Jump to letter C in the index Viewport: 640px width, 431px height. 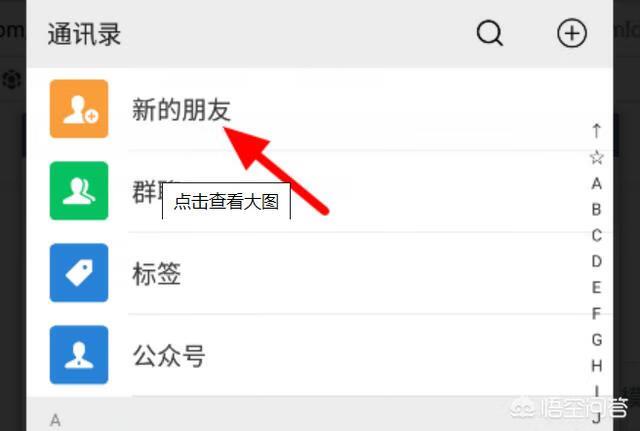pyautogui.click(x=596, y=235)
